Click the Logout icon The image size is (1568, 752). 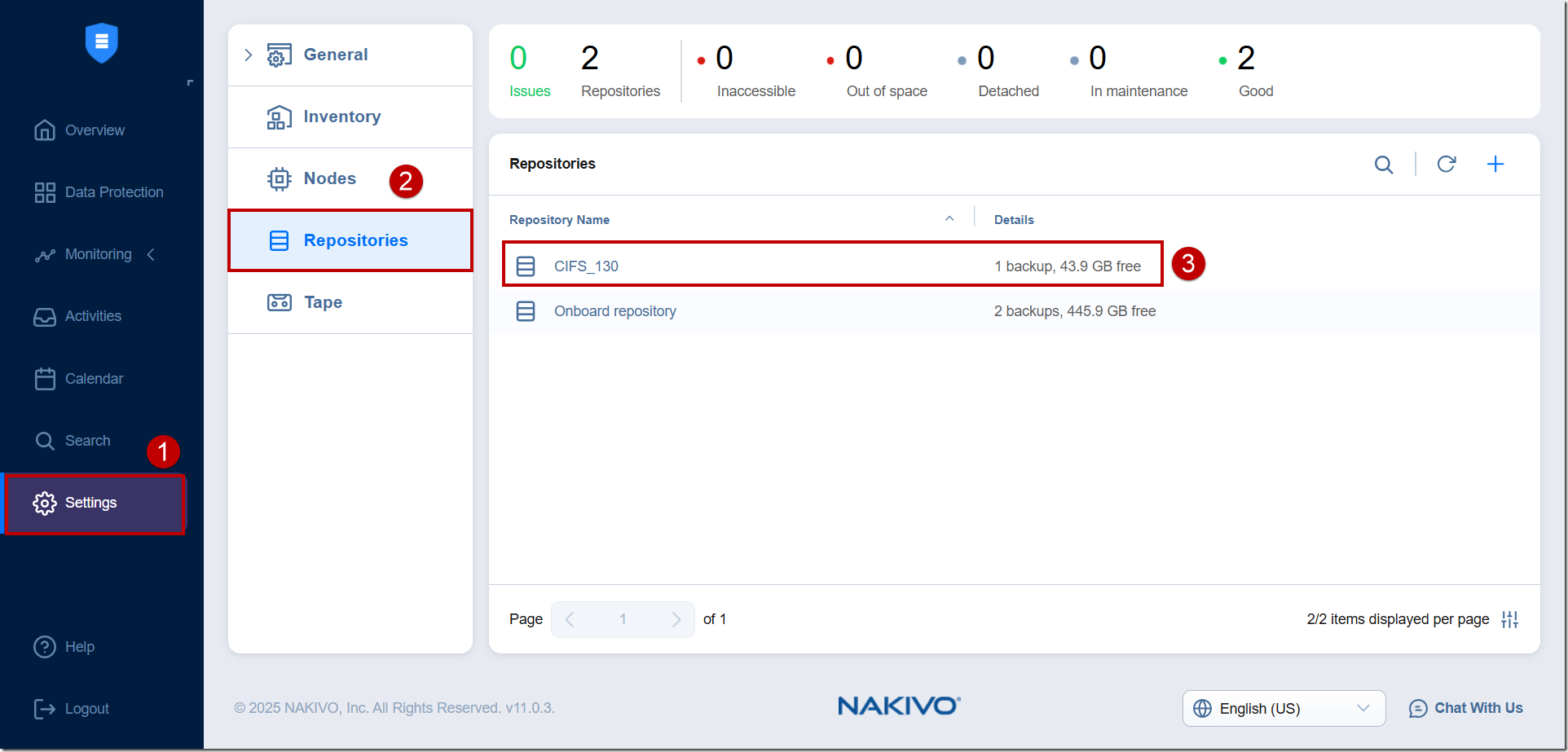tap(45, 709)
